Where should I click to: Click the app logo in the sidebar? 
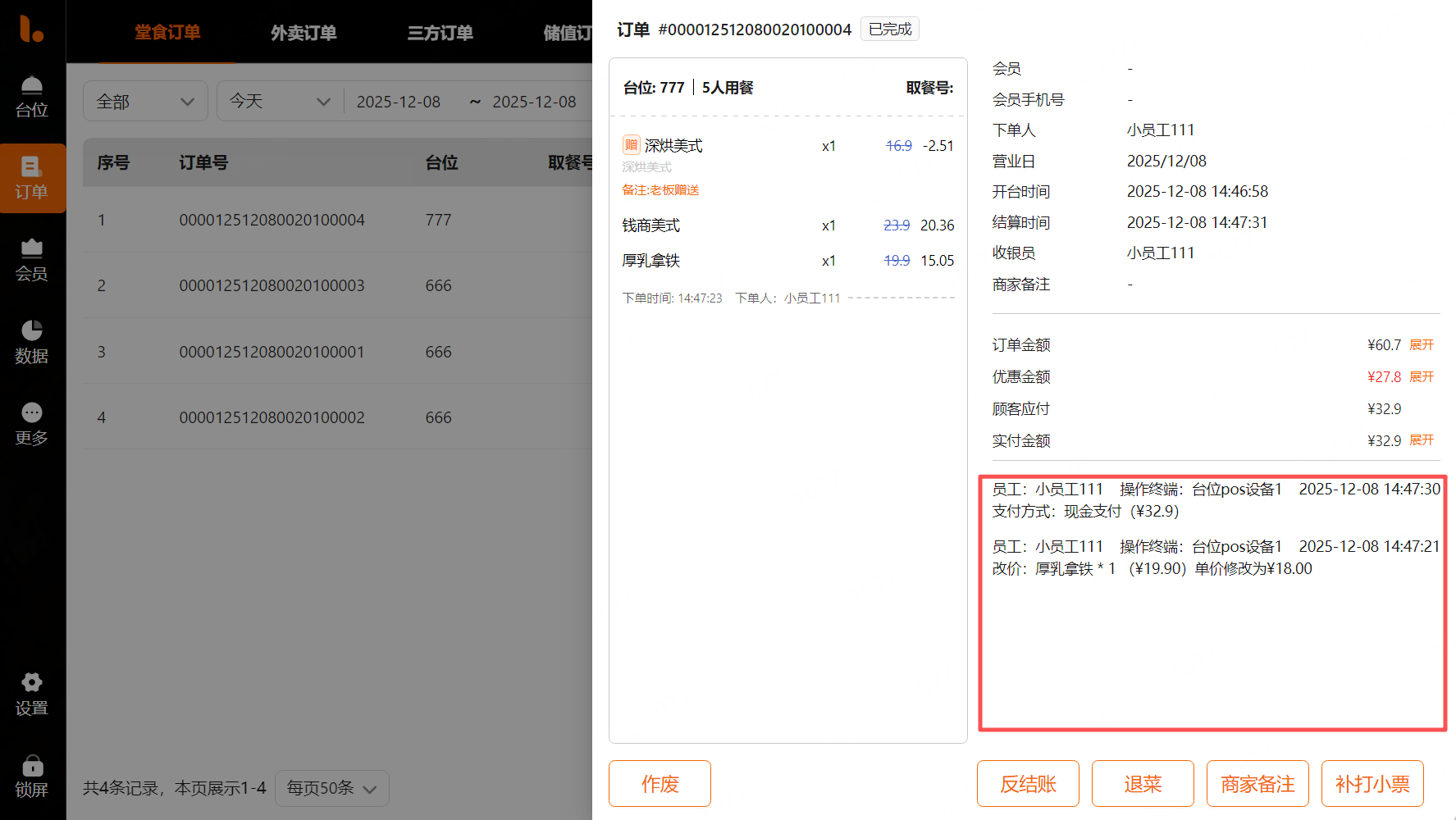[32, 29]
